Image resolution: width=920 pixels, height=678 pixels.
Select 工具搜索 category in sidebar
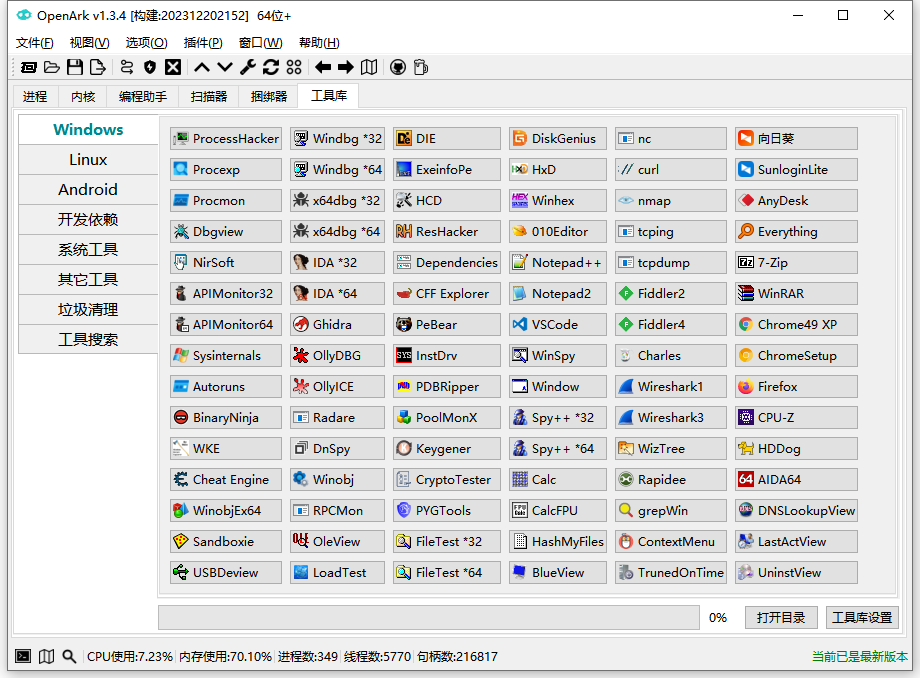[88, 340]
